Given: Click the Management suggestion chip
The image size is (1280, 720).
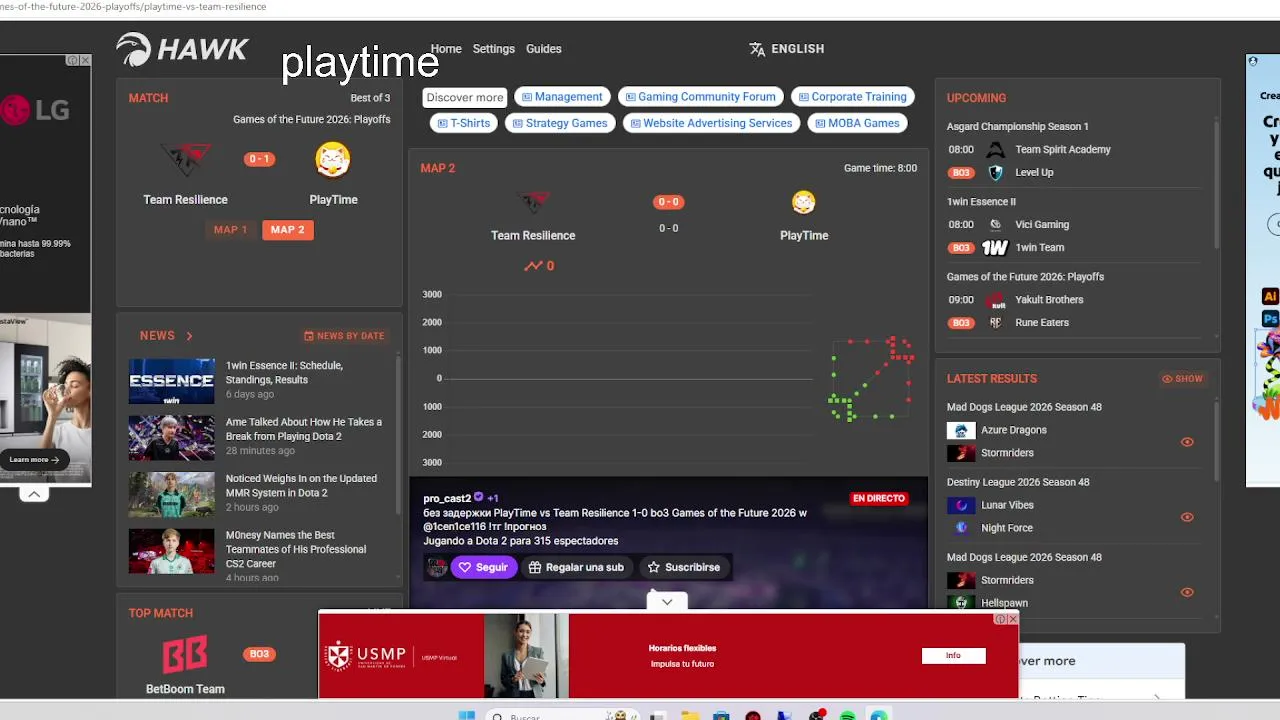Looking at the screenshot, I should point(562,97).
